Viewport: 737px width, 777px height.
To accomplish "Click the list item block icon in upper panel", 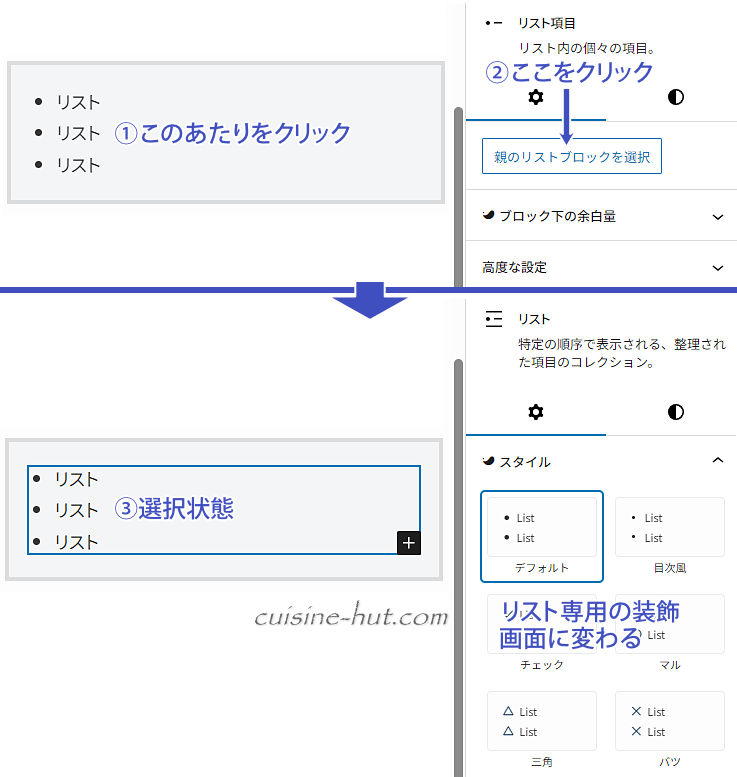I will coord(494,23).
